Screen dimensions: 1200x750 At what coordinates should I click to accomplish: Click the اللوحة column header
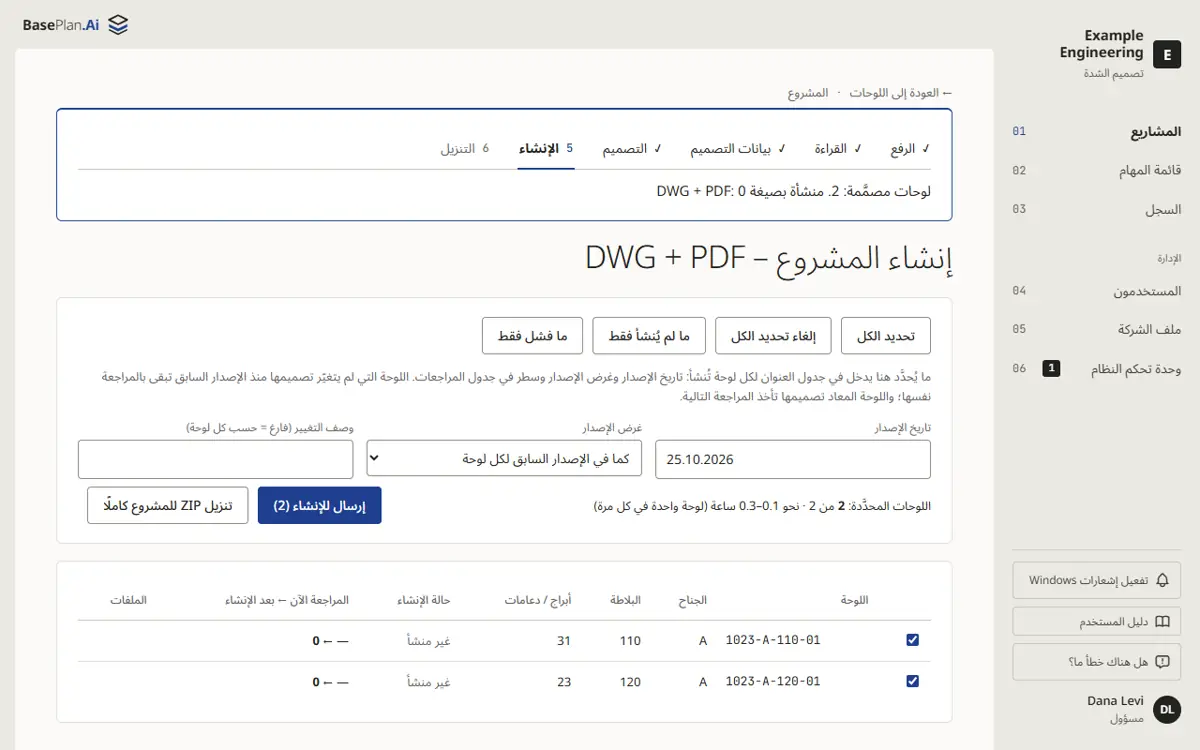tap(855, 600)
